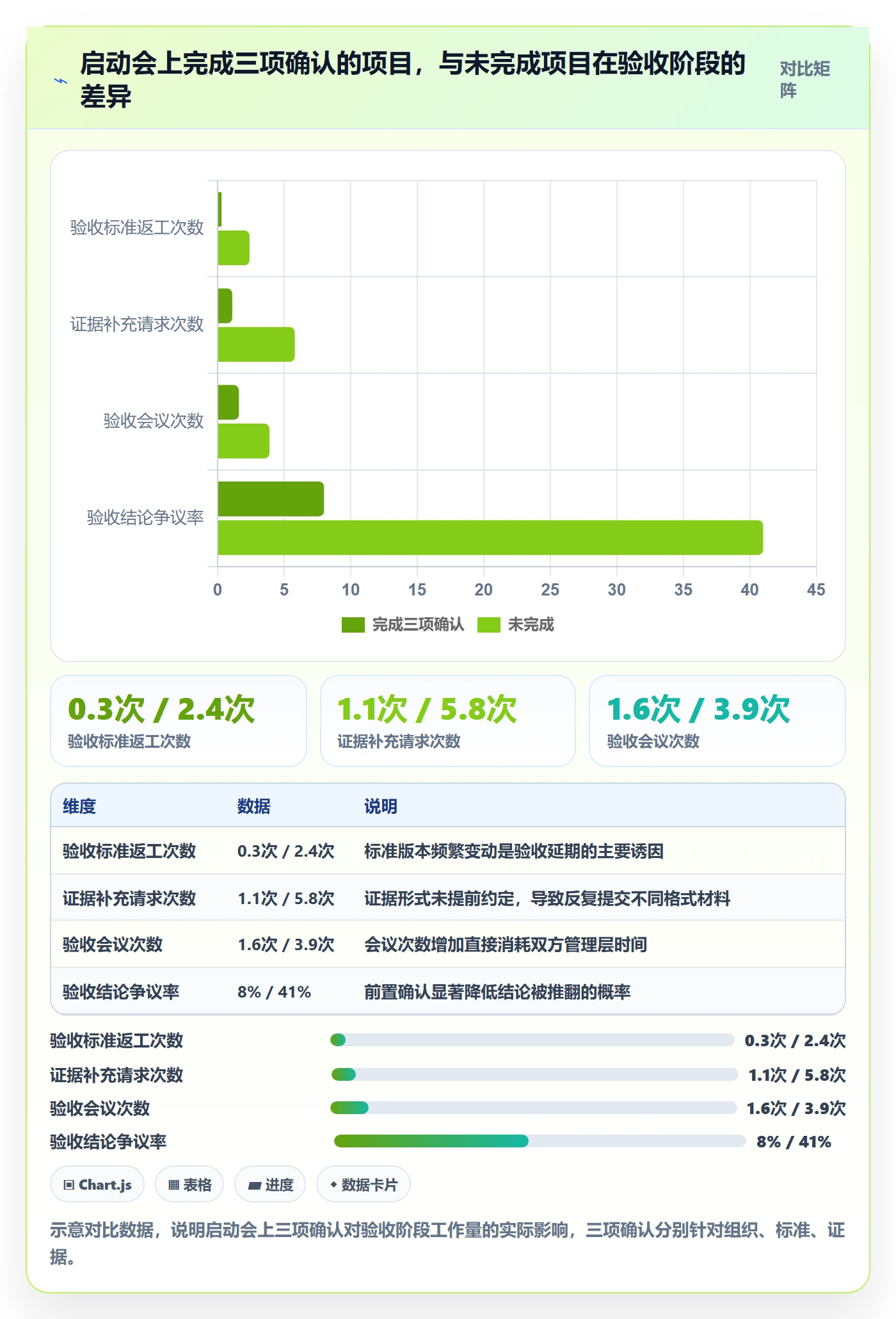The height and width of the screenshot is (1319, 896).
Task: Click the light green bar for 验收会议次数
Action: (x=243, y=441)
